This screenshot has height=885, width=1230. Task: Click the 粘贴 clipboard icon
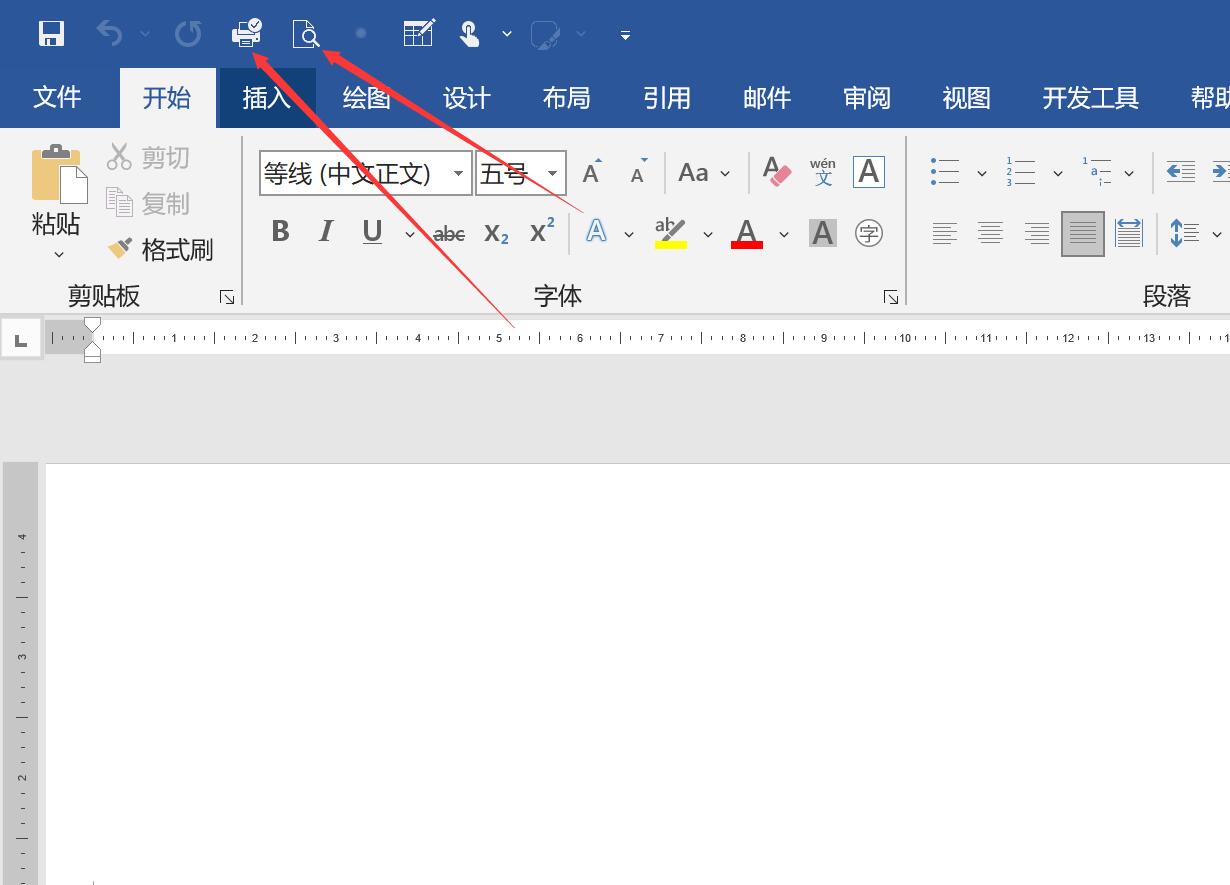tap(58, 174)
